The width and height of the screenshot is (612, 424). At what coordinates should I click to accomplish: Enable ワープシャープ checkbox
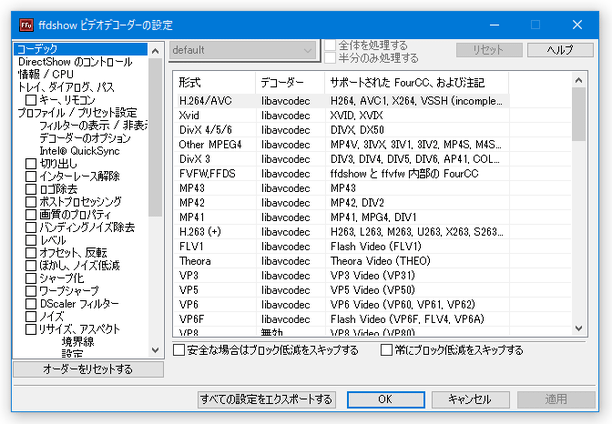tap(31, 291)
